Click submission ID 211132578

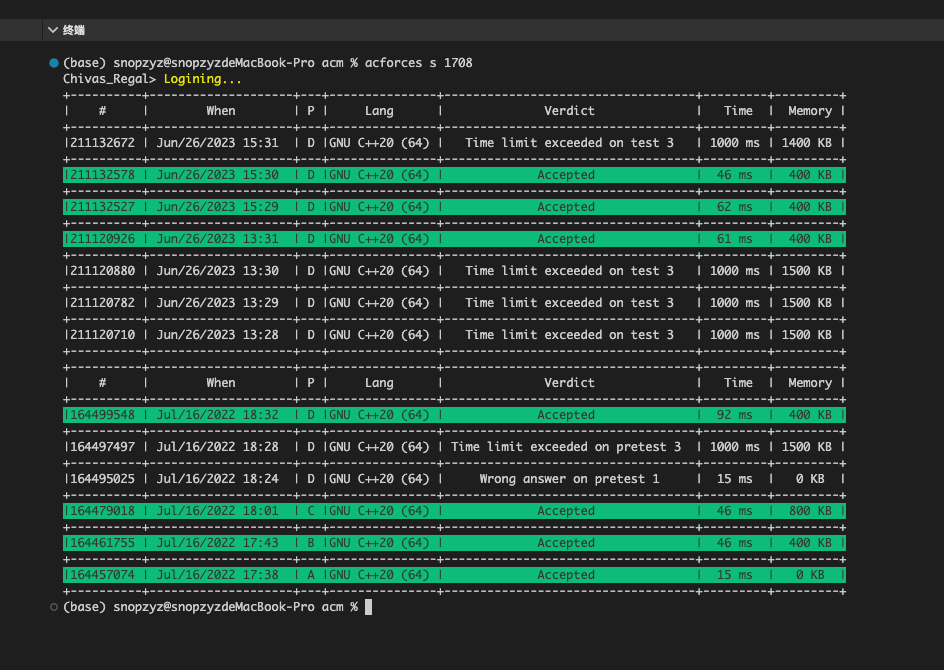102,175
